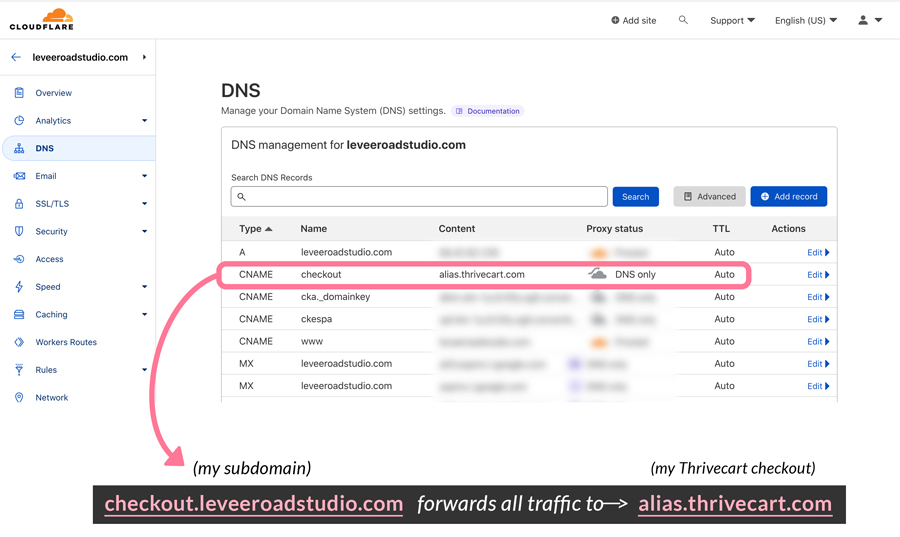Open the Network menu item
This screenshot has height=537, width=900.
click(52, 398)
